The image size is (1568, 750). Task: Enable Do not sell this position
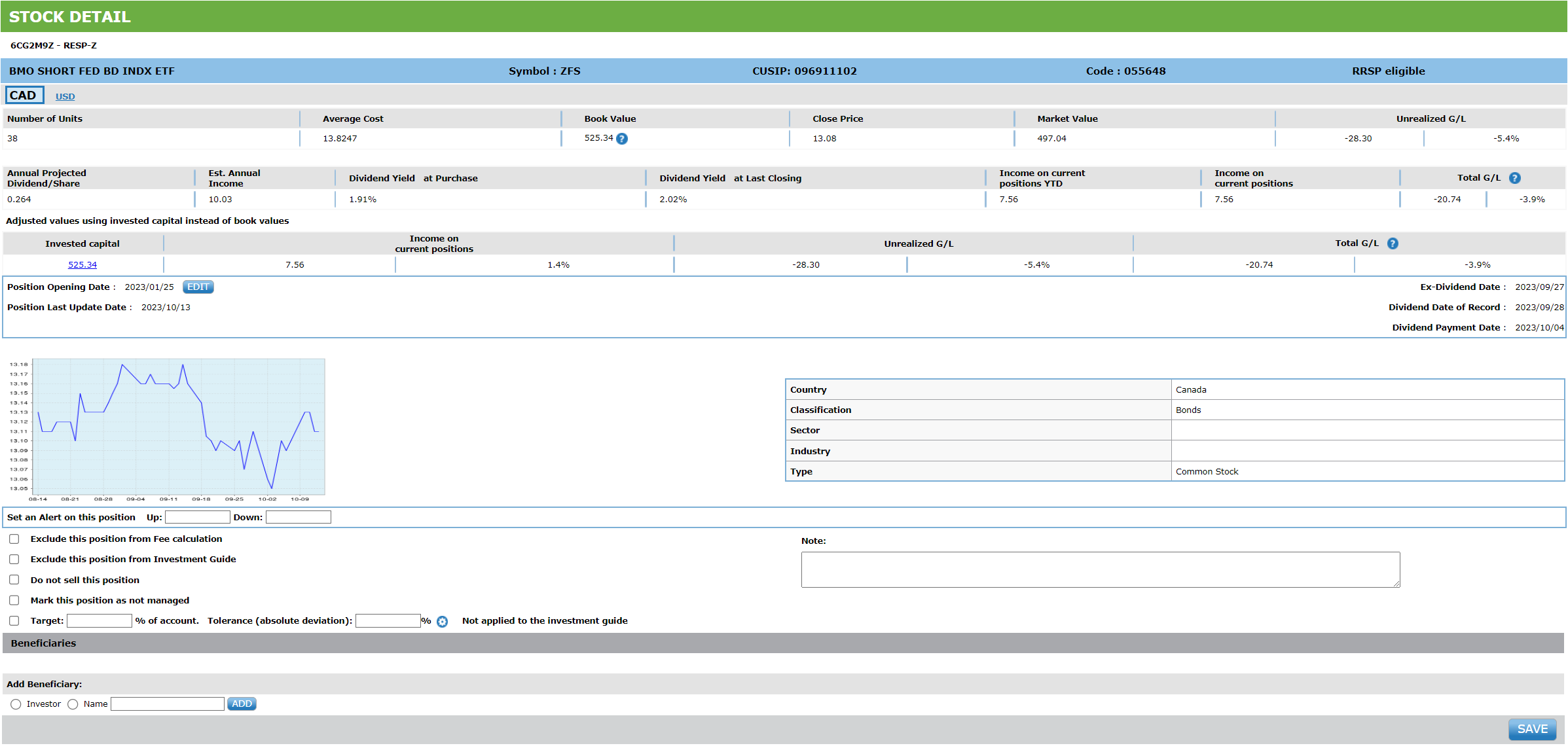tap(14, 580)
